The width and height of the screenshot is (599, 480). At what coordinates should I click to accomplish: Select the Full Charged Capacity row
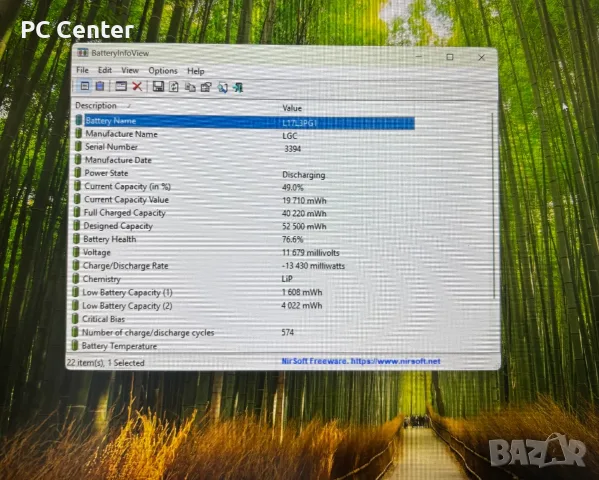click(244, 213)
